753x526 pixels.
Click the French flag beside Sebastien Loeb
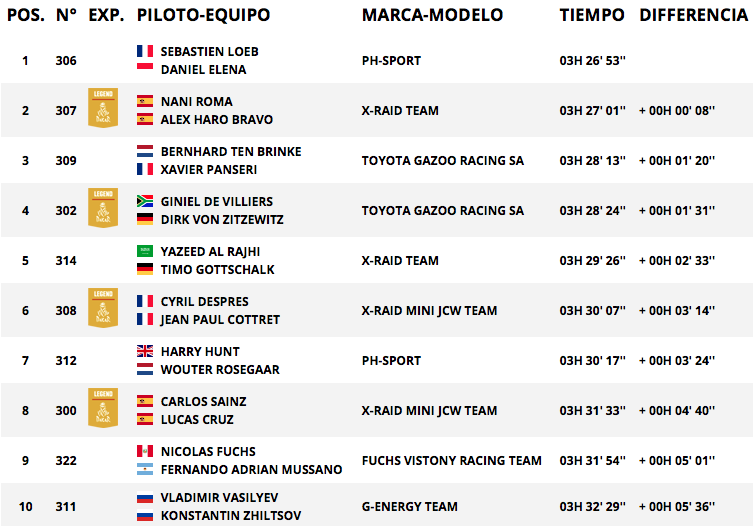coord(145,51)
